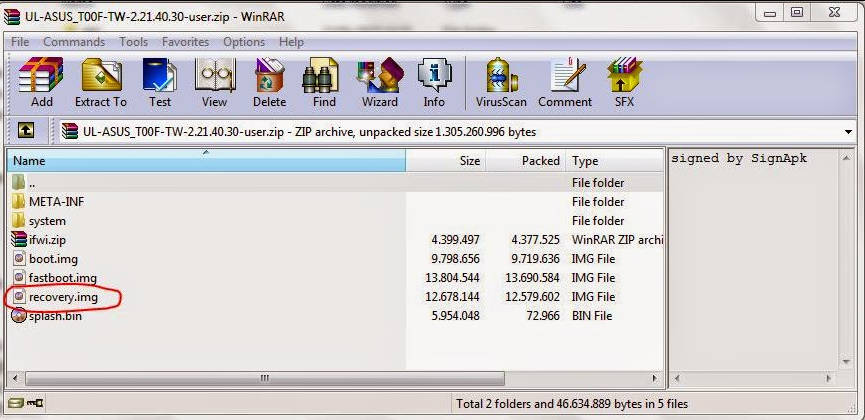
Task: Open the Favorites menu
Action: point(185,42)
